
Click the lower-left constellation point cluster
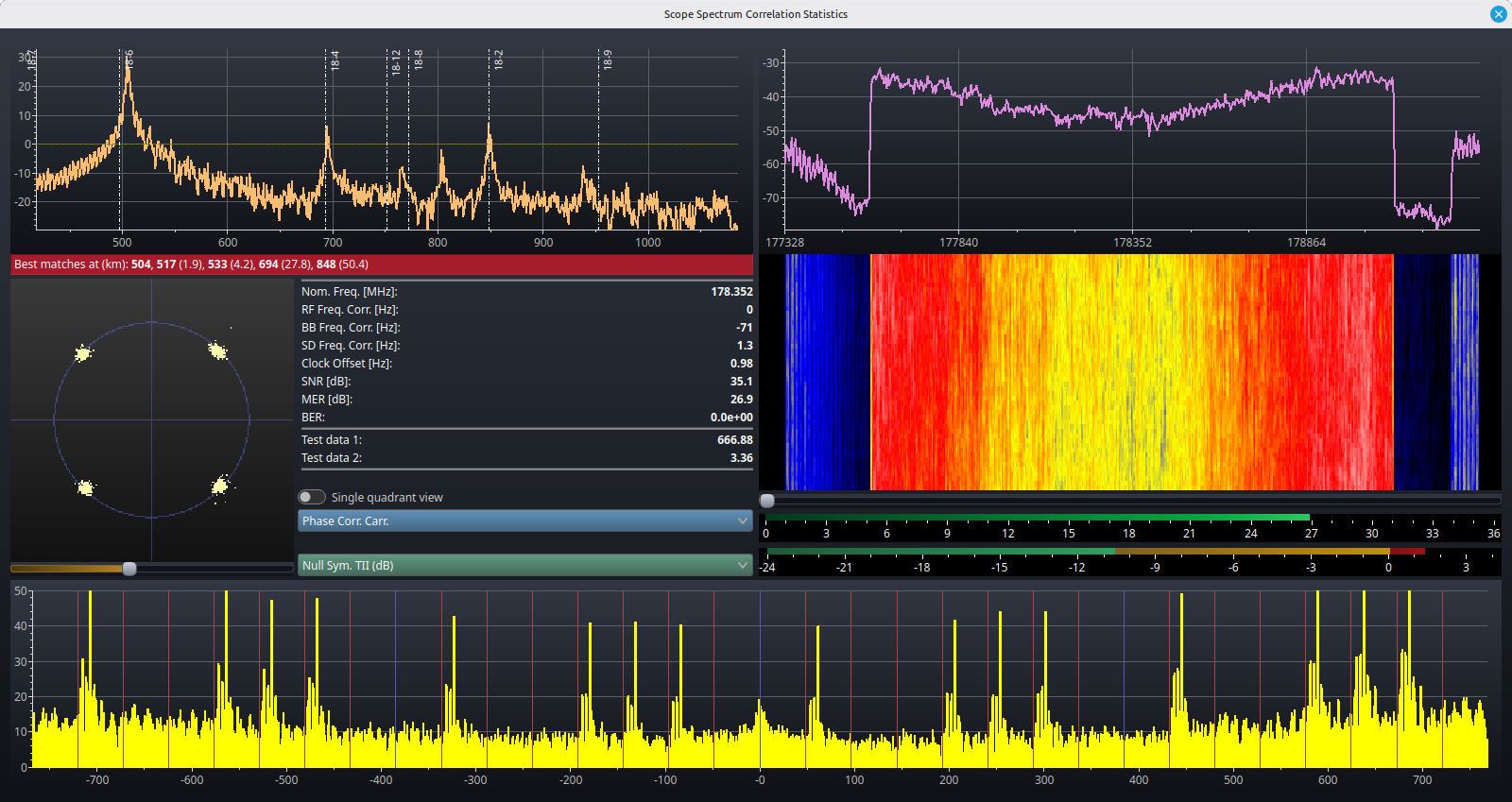(x=85, y=487)
